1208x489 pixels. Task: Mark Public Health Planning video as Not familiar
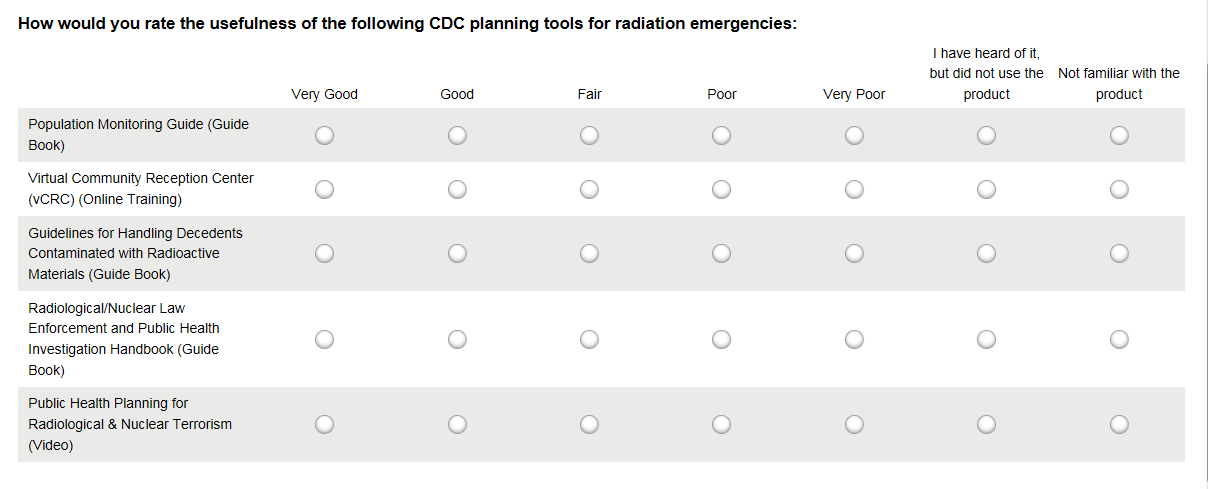(x=1119, y=425)
